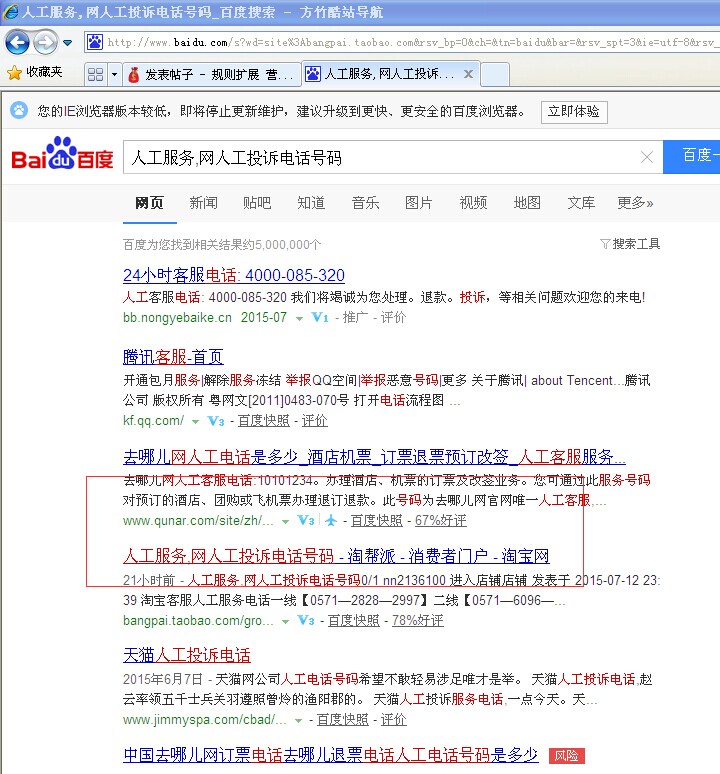Clear the search box with X

[646, 157]
